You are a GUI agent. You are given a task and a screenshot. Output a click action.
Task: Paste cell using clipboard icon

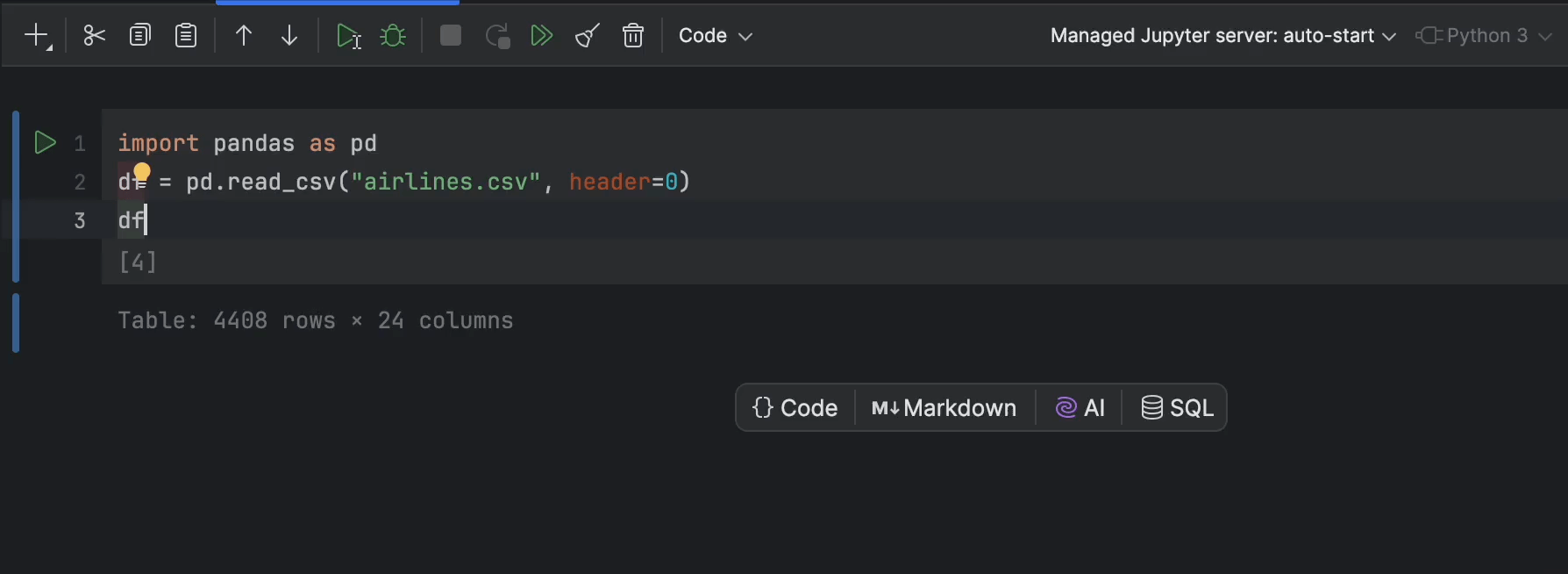pyautogui.click(x=186, y=36)
